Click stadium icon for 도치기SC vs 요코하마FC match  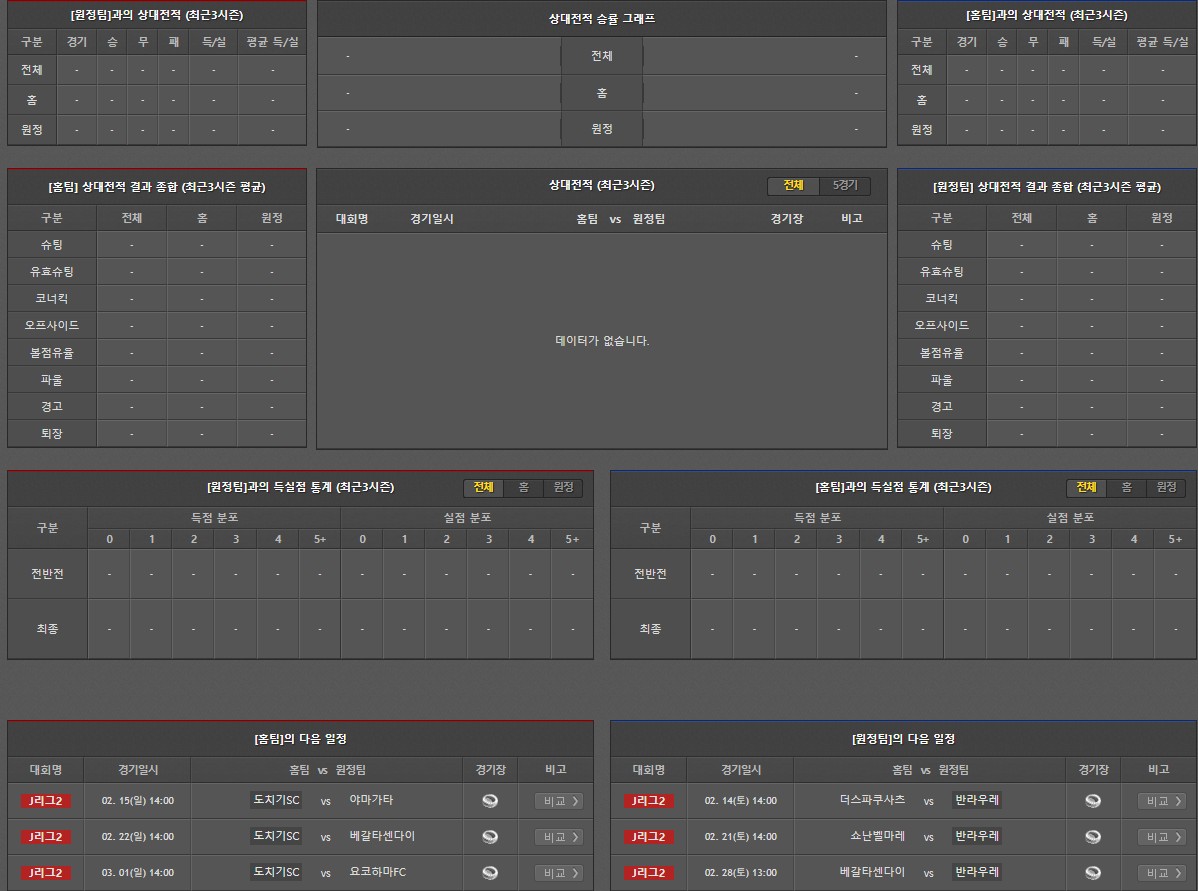coord(489,873)
